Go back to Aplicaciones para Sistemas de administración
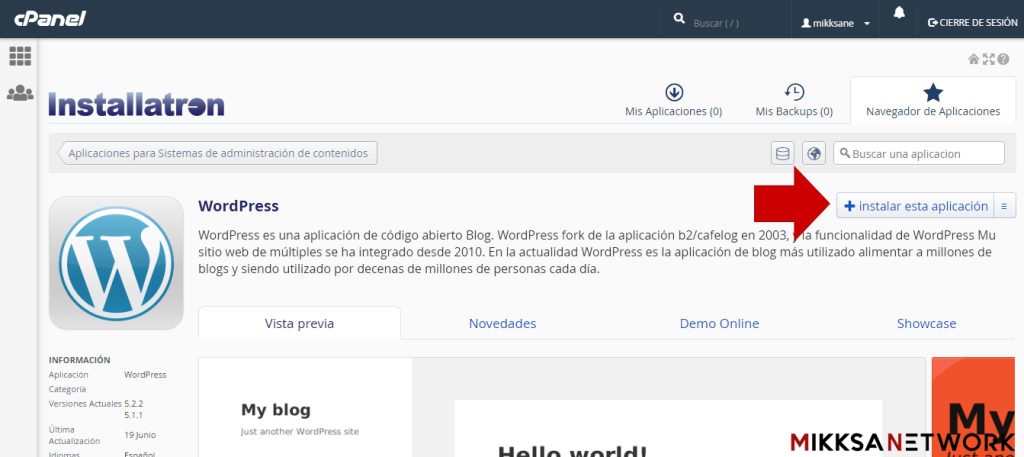 tap(217, 153)
